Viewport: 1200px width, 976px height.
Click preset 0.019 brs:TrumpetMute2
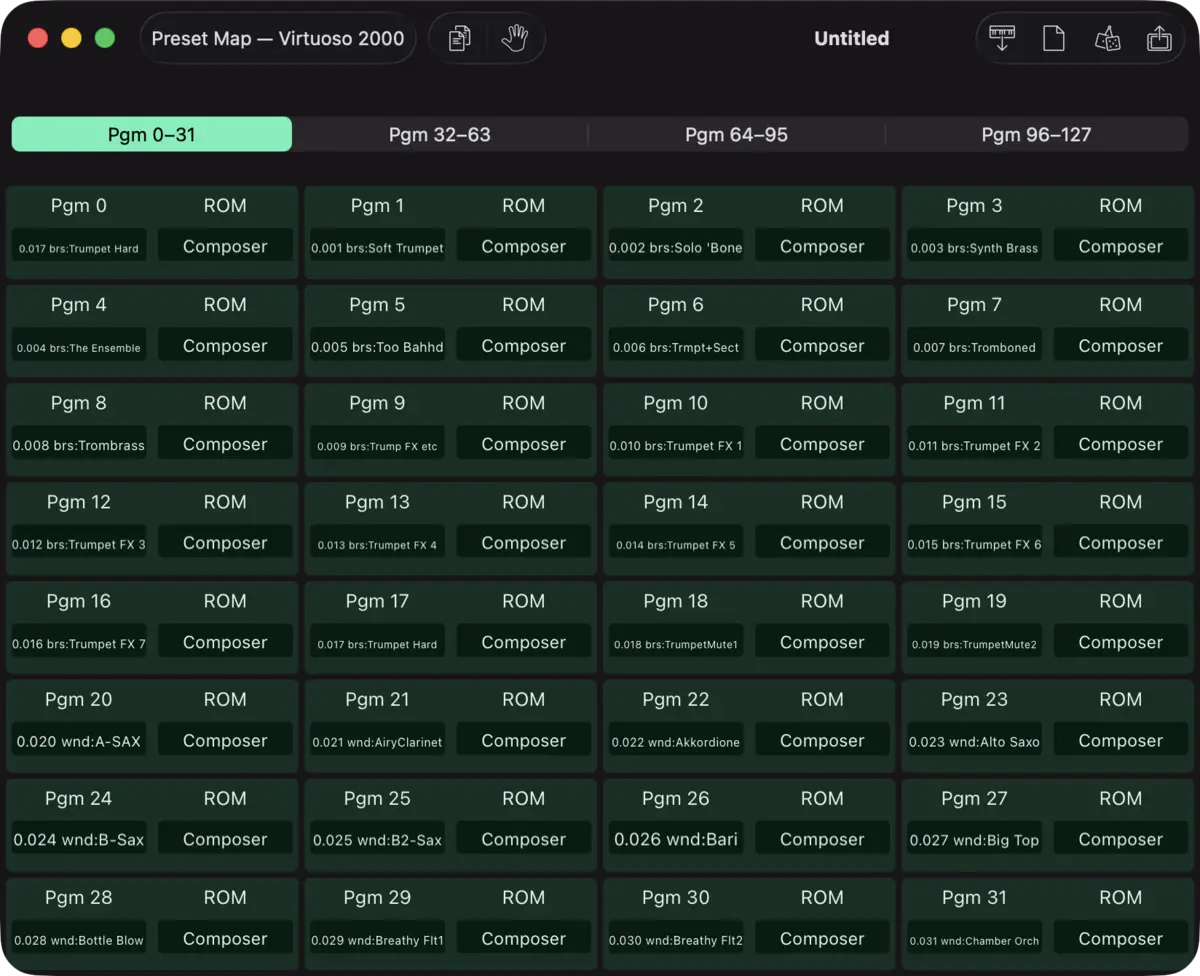click(x=974, y=643)
